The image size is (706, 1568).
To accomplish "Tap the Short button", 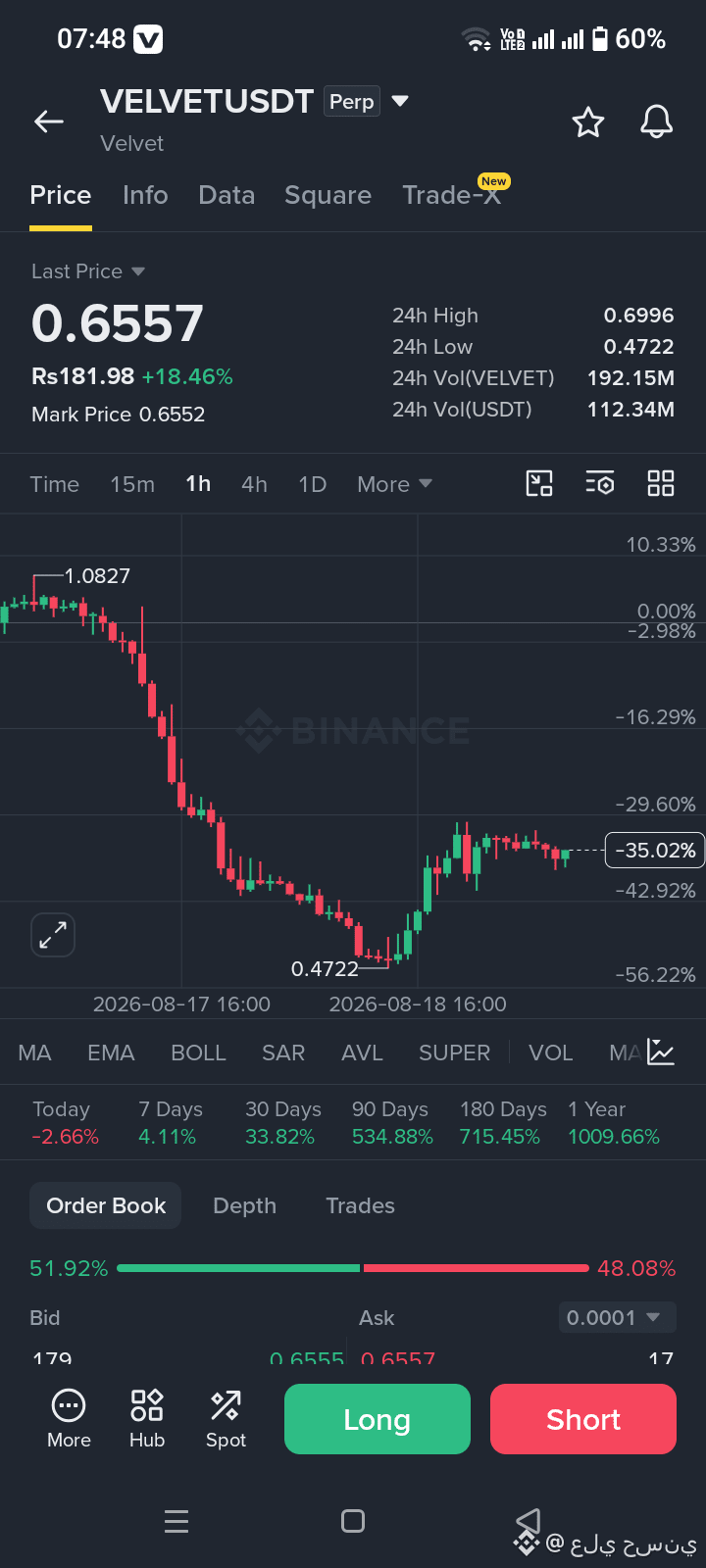I will coord(583,1419).
